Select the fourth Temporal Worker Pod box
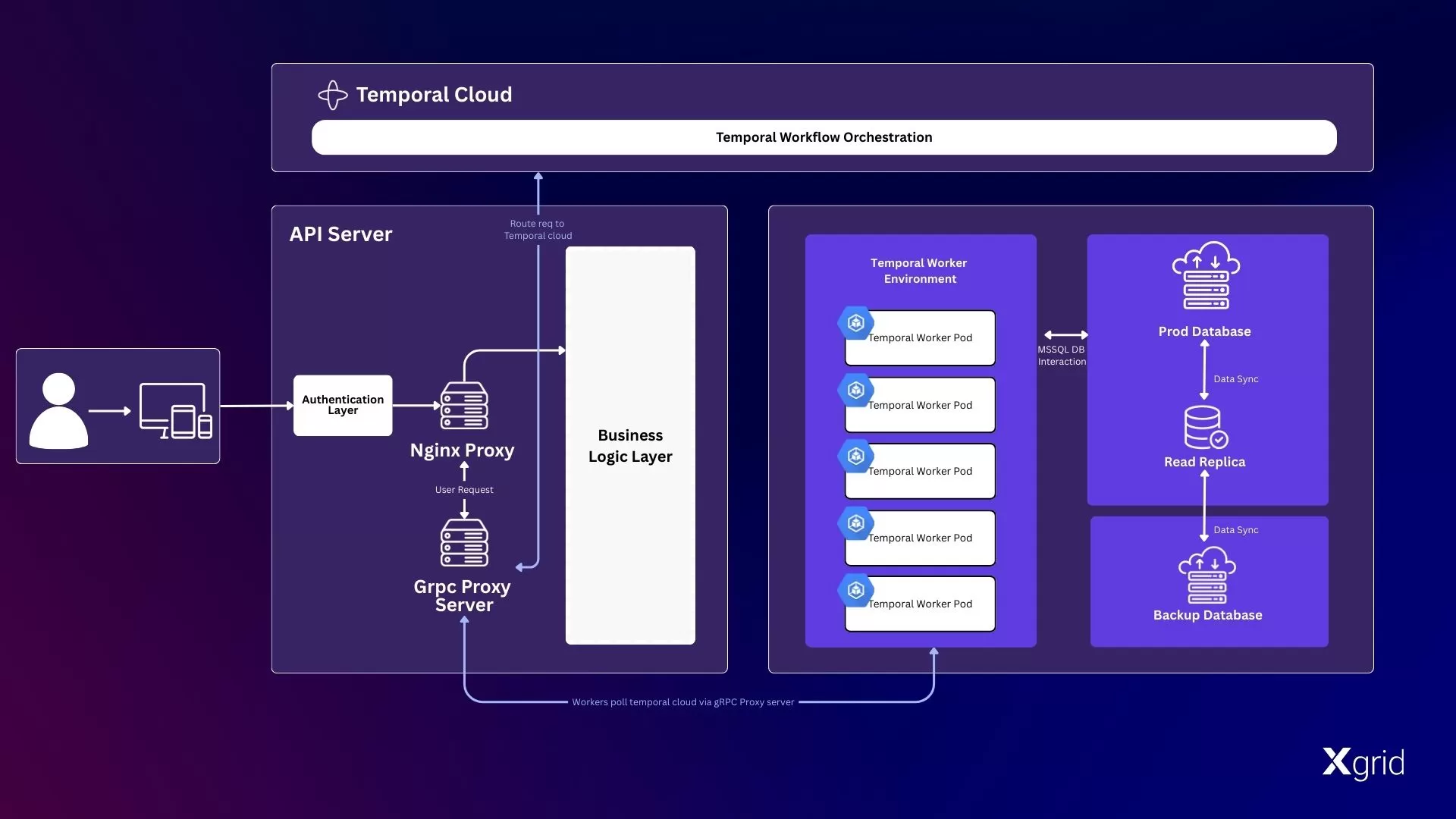1456x819 pixels. point(920,538)
